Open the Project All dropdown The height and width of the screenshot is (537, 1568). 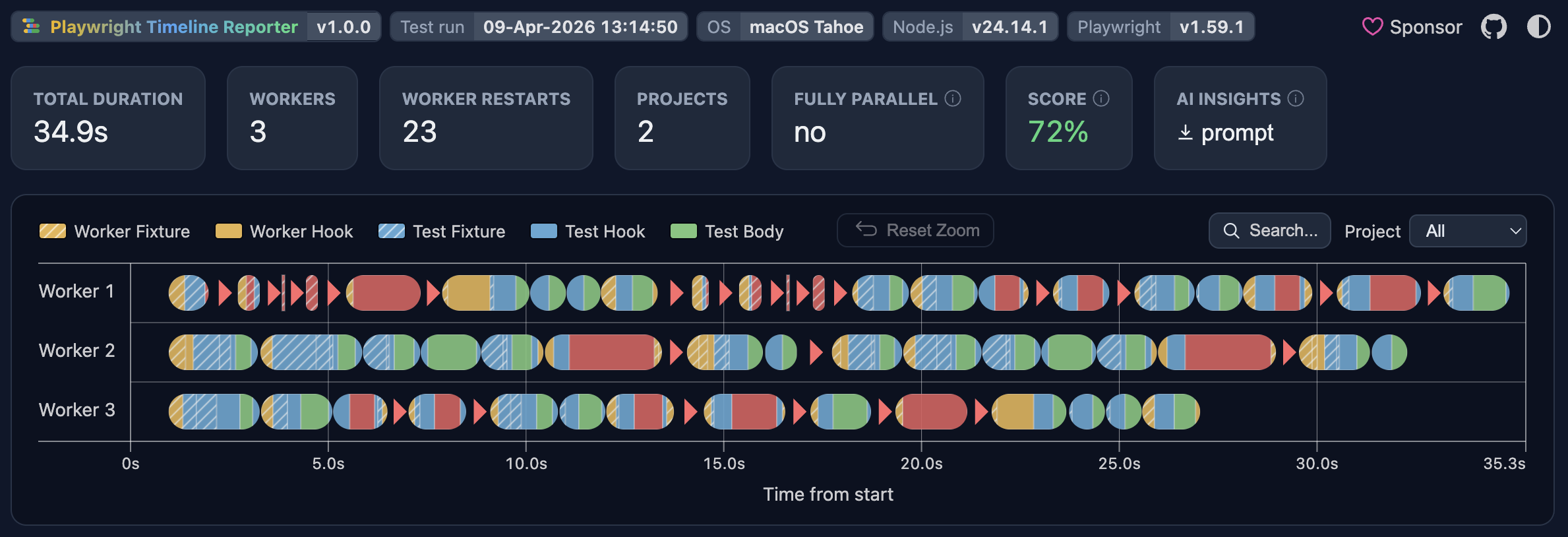[x=1468, y=231]
